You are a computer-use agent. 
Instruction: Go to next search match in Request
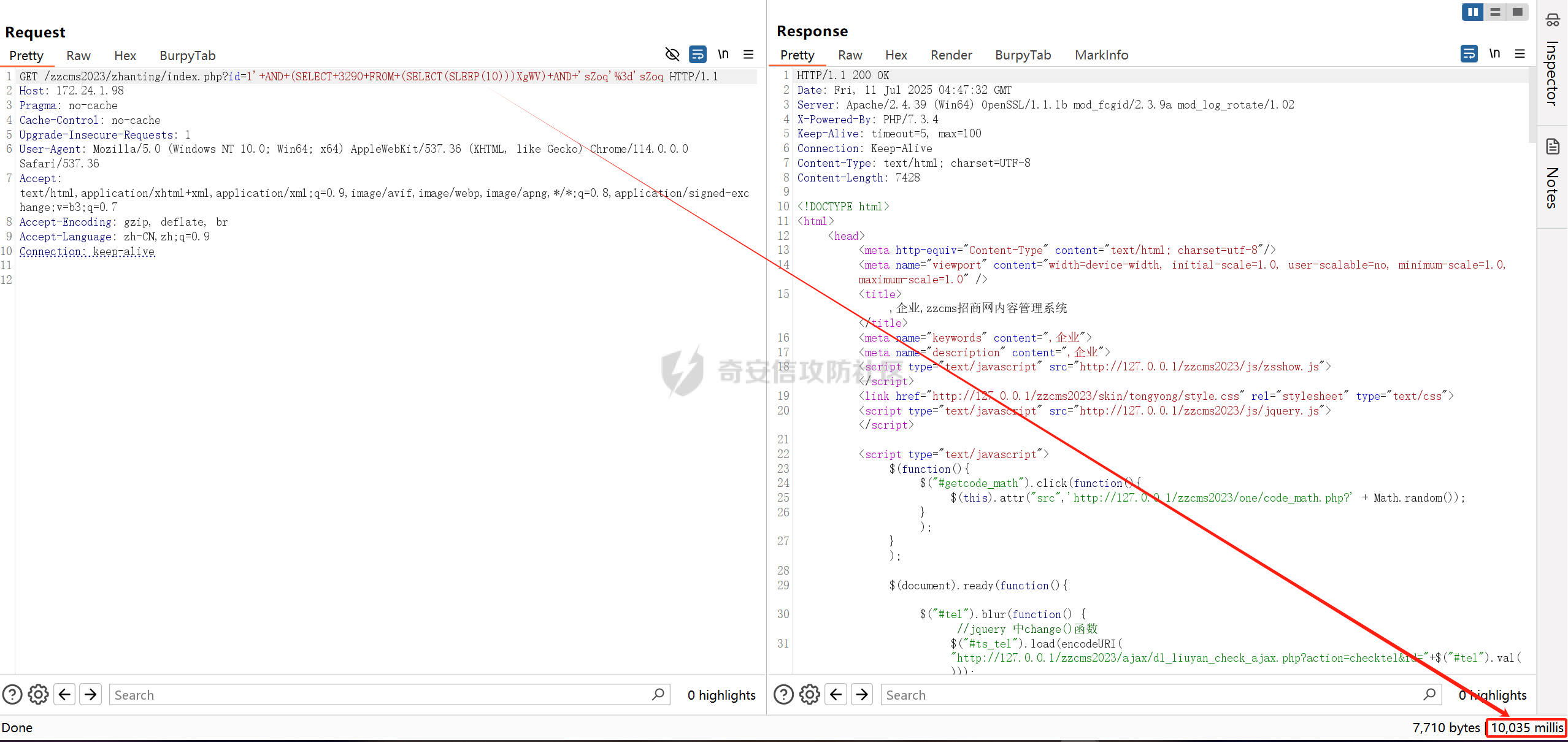click(x=91, y=695)
